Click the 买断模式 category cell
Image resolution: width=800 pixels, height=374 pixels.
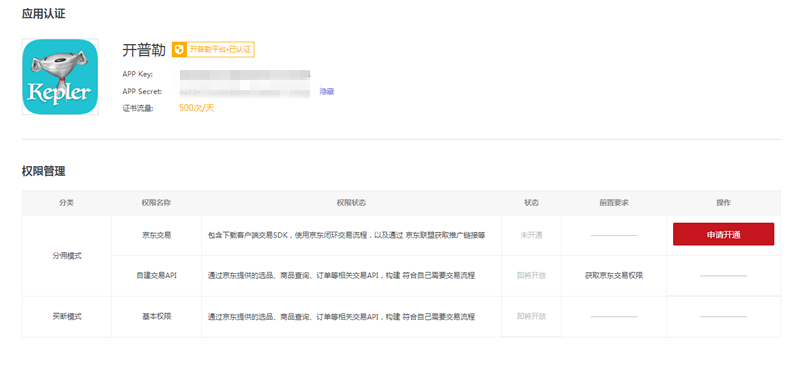tap(67, 316)
